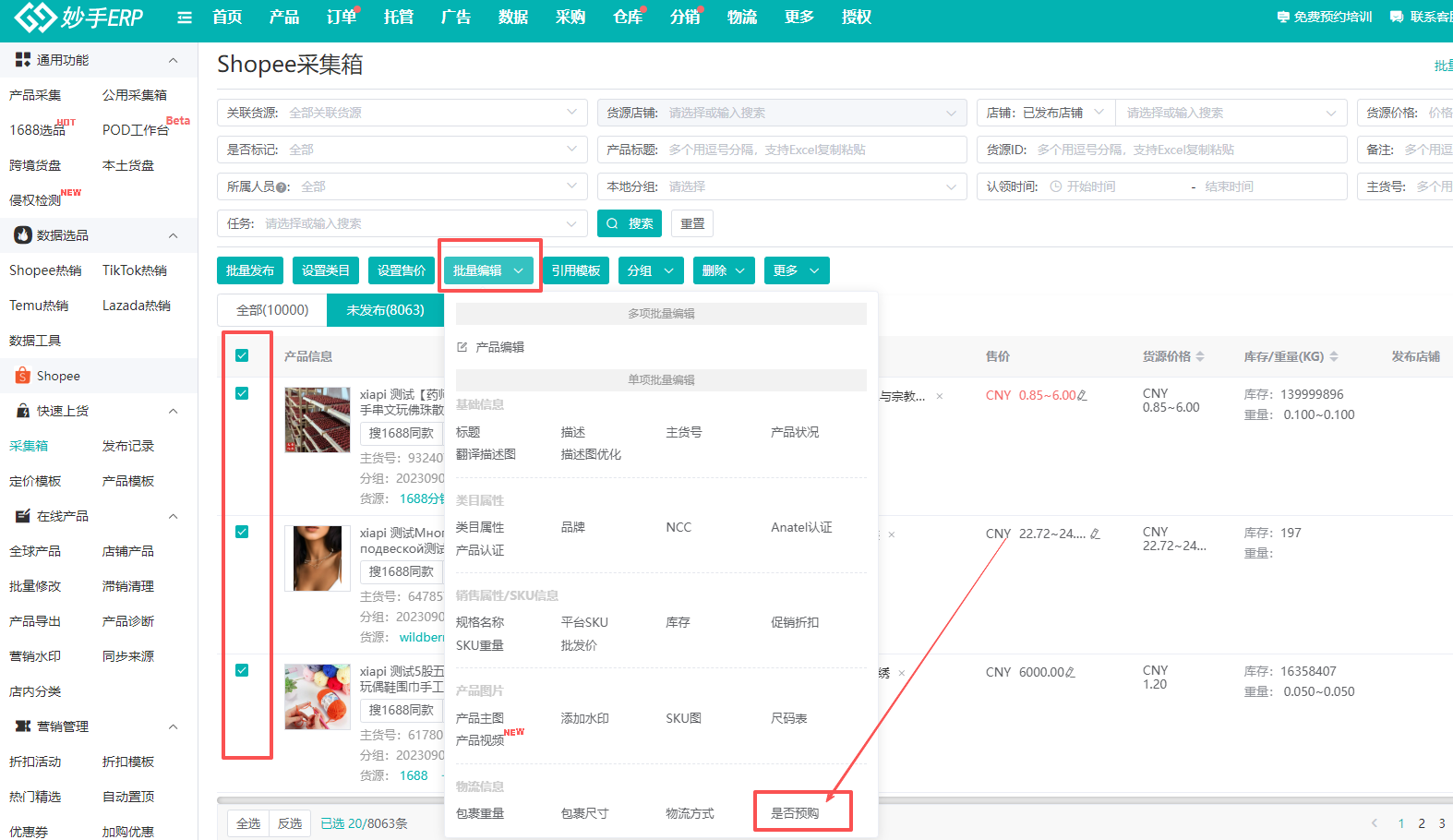
Task: Click the 重置 button
Action: coord(692,223)
